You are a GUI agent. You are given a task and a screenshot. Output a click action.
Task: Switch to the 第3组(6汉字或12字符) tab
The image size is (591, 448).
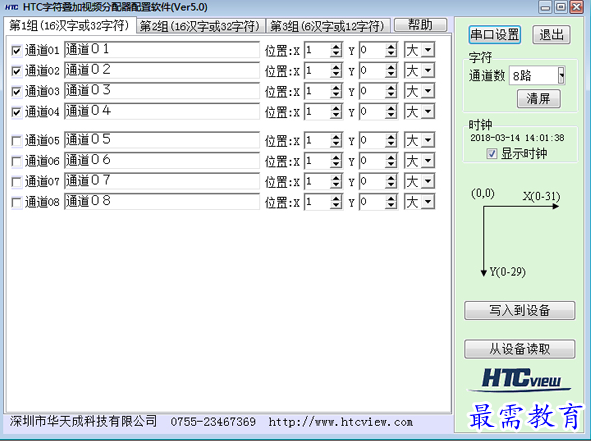point(328,26)
